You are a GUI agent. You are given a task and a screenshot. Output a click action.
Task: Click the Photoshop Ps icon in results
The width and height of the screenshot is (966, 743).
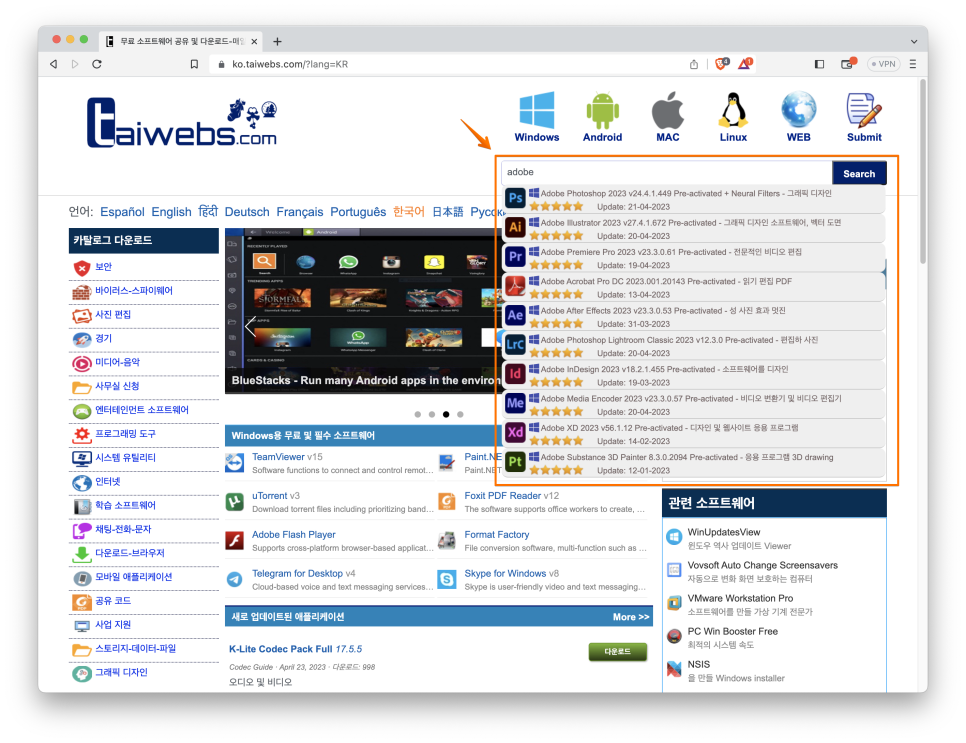pos(515,198)
